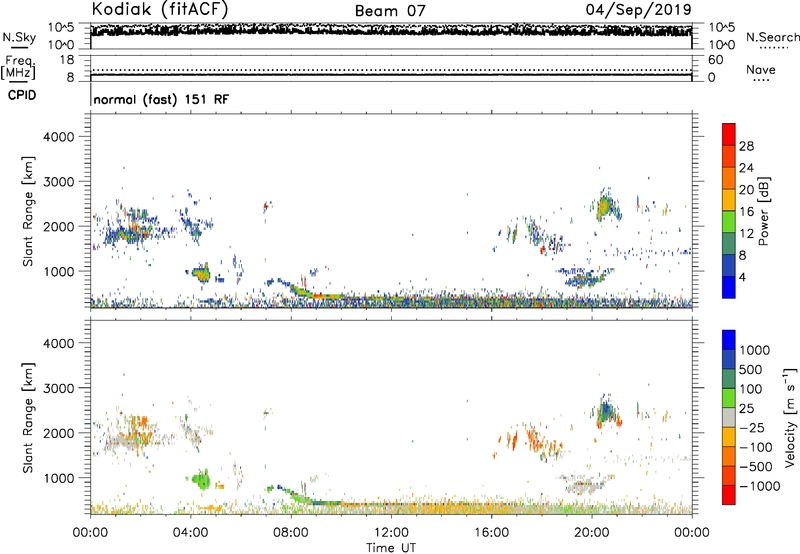Click the yellow segment of the Power color bar
This screenshot has height=554, width=800.
[729, 200]
